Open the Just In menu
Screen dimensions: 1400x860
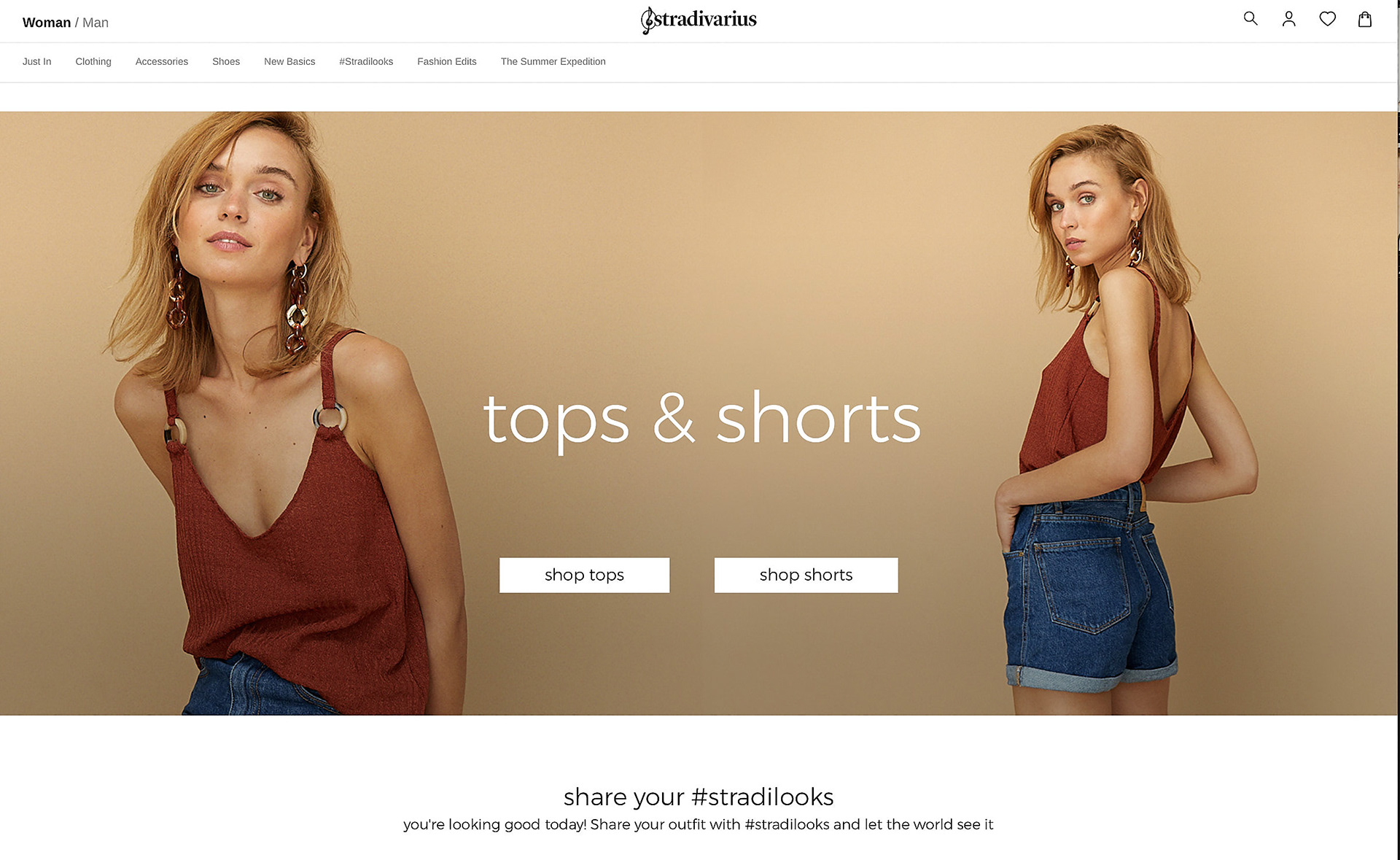tap(37, 61)
